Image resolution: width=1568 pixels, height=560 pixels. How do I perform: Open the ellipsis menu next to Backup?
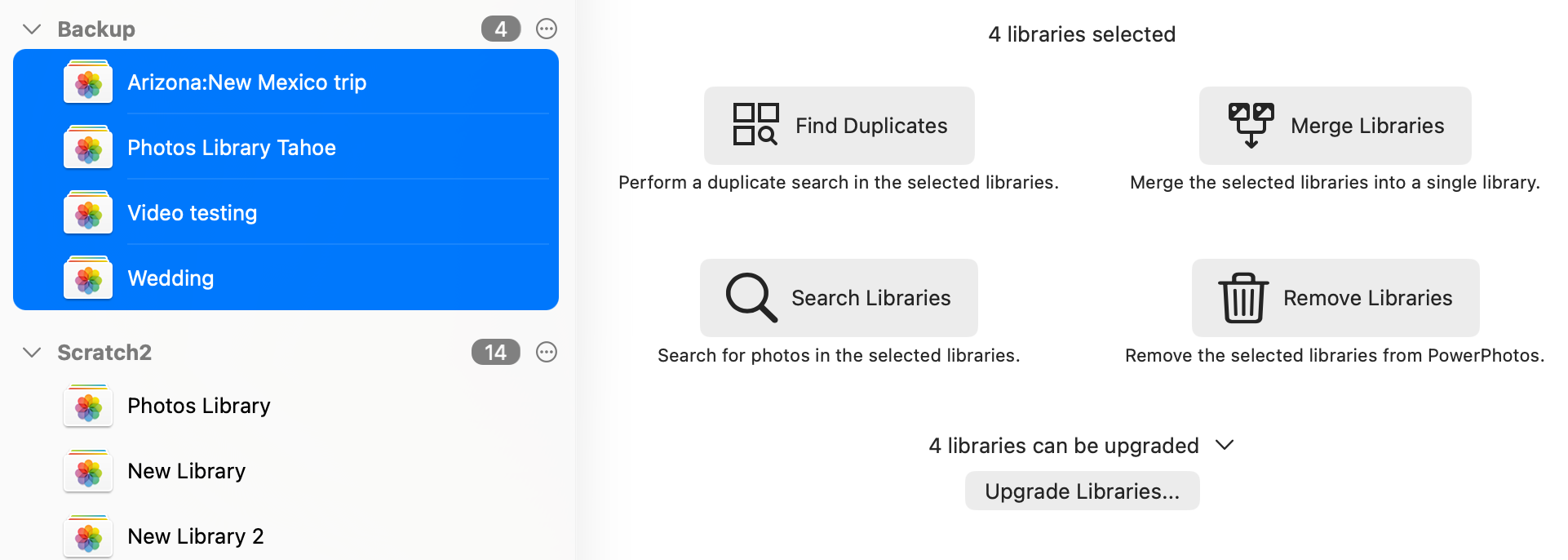click(x=546, y=29)
